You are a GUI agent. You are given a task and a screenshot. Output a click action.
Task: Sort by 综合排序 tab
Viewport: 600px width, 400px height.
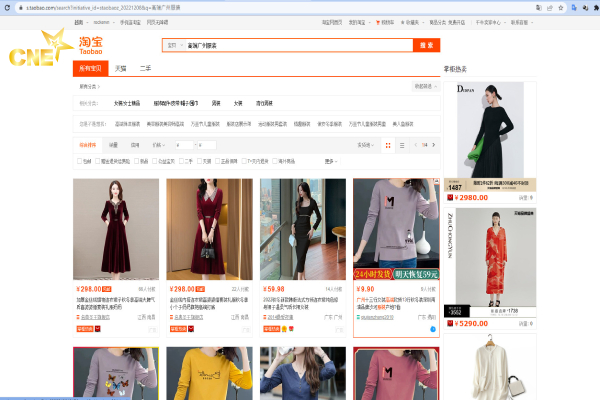[x=88, y=145]
